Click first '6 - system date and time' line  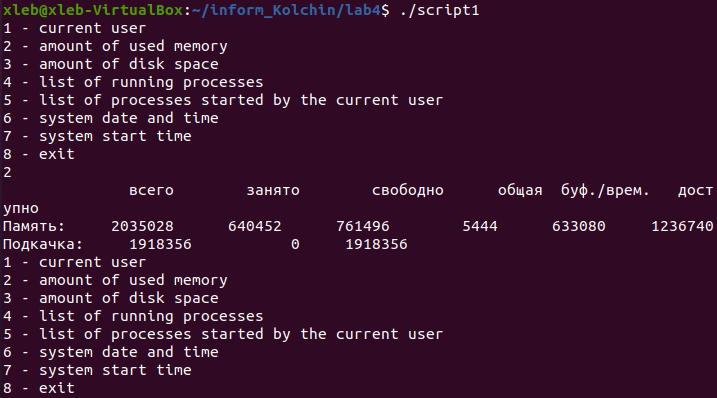click(111, 118)
